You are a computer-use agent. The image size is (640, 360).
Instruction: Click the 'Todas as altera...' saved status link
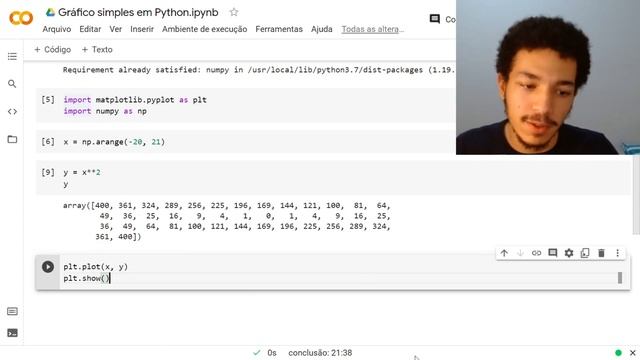(x=373, y=29)
